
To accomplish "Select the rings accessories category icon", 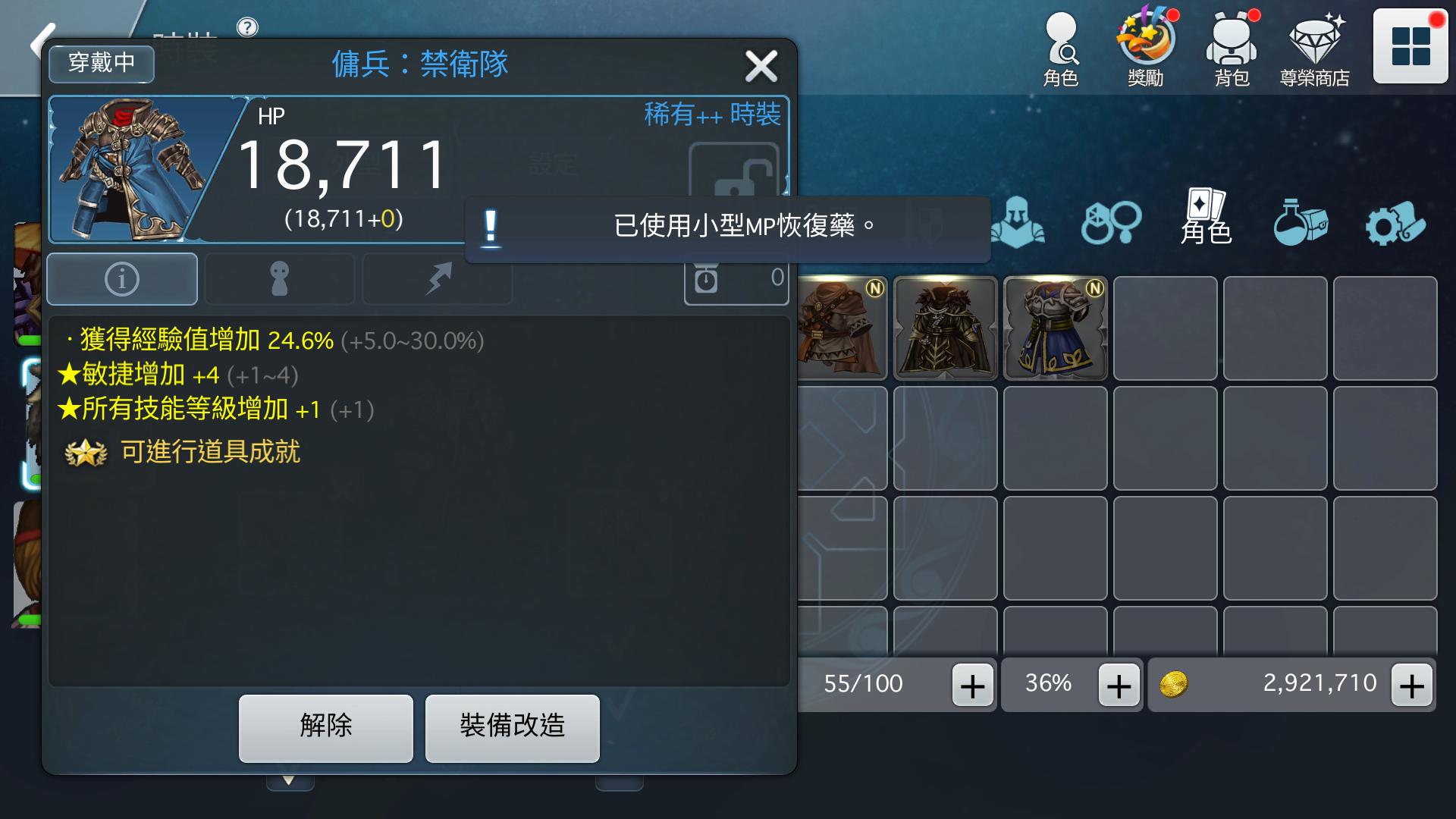I will (x=1111, y=222).
